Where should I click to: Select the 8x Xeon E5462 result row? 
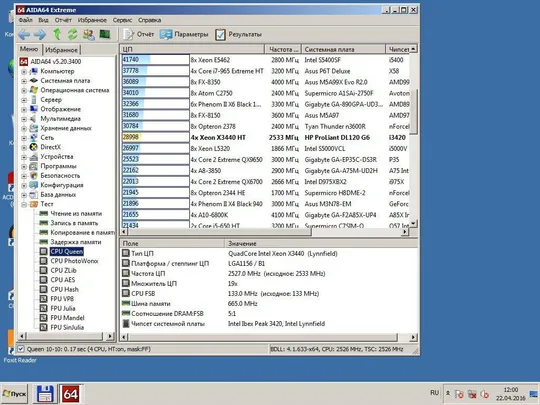point(265,60)
